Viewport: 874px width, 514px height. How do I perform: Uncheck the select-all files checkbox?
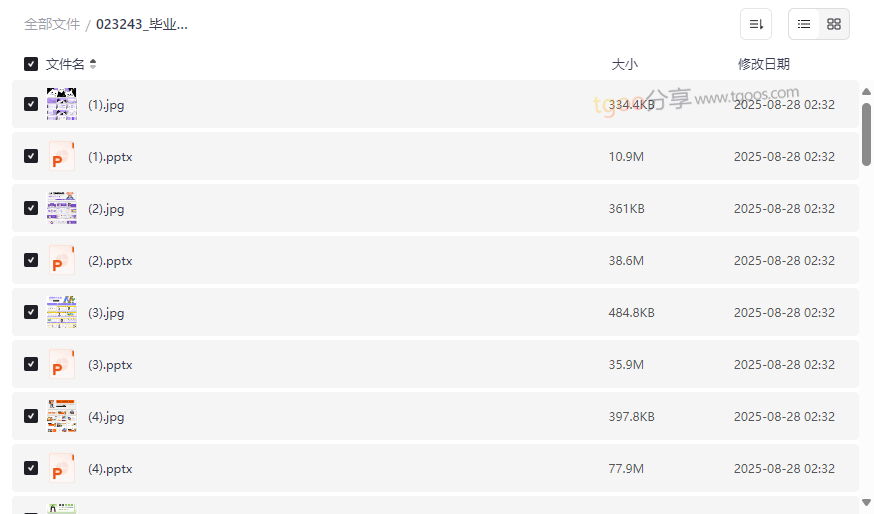click(31, 64)
